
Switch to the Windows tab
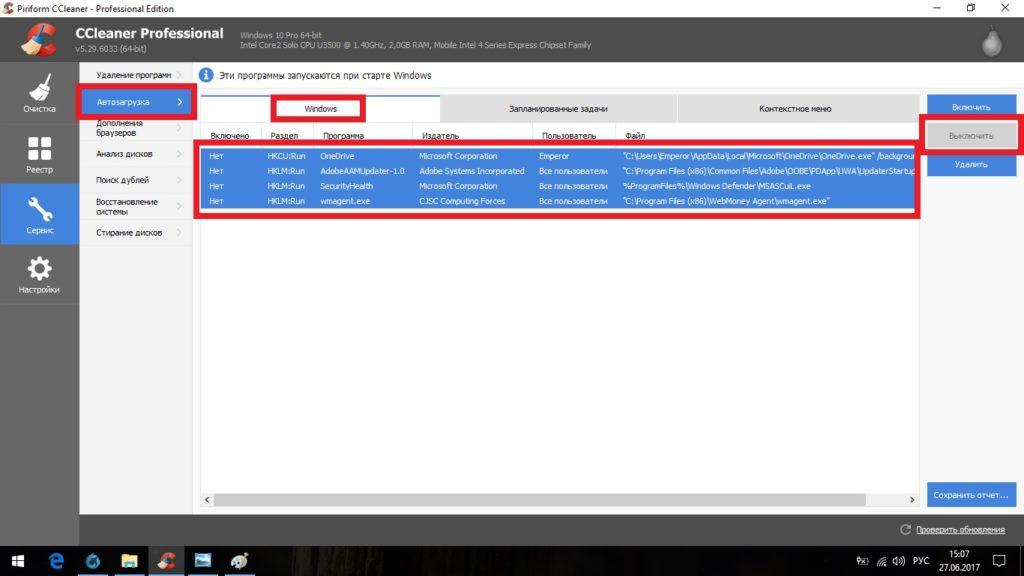[320, 109]
